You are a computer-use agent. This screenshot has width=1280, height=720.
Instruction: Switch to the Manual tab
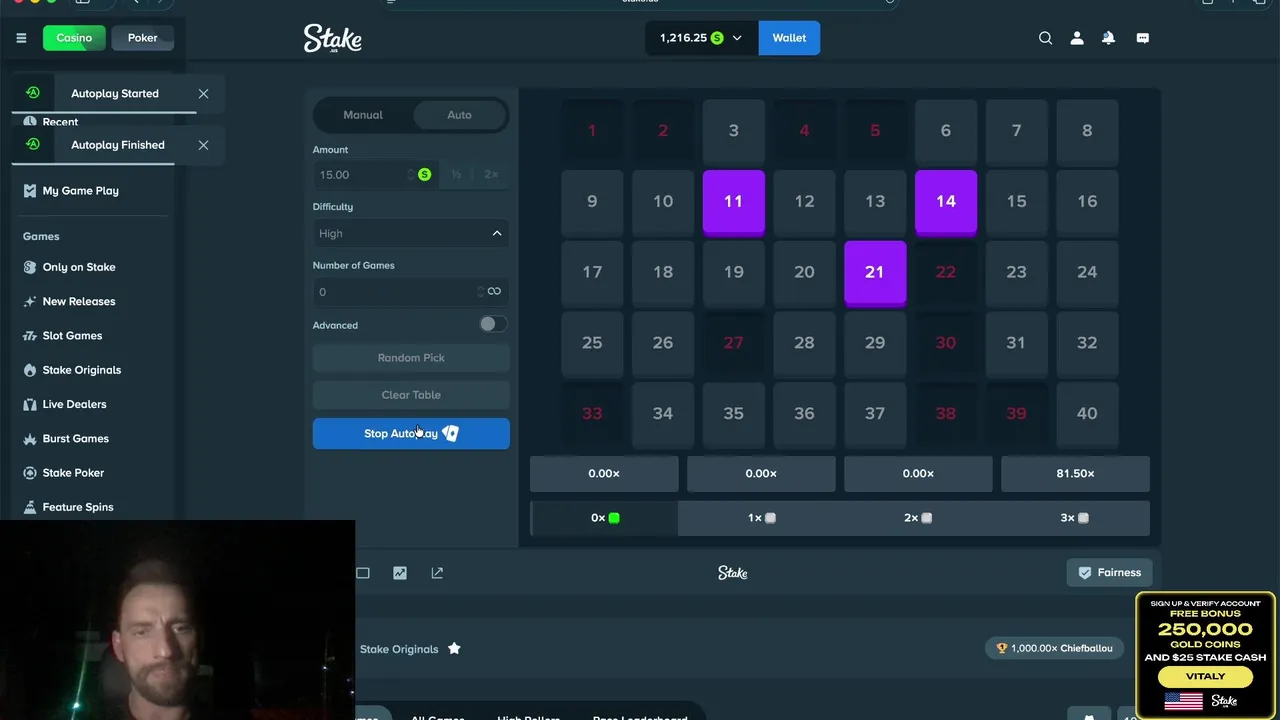(363, 115)
